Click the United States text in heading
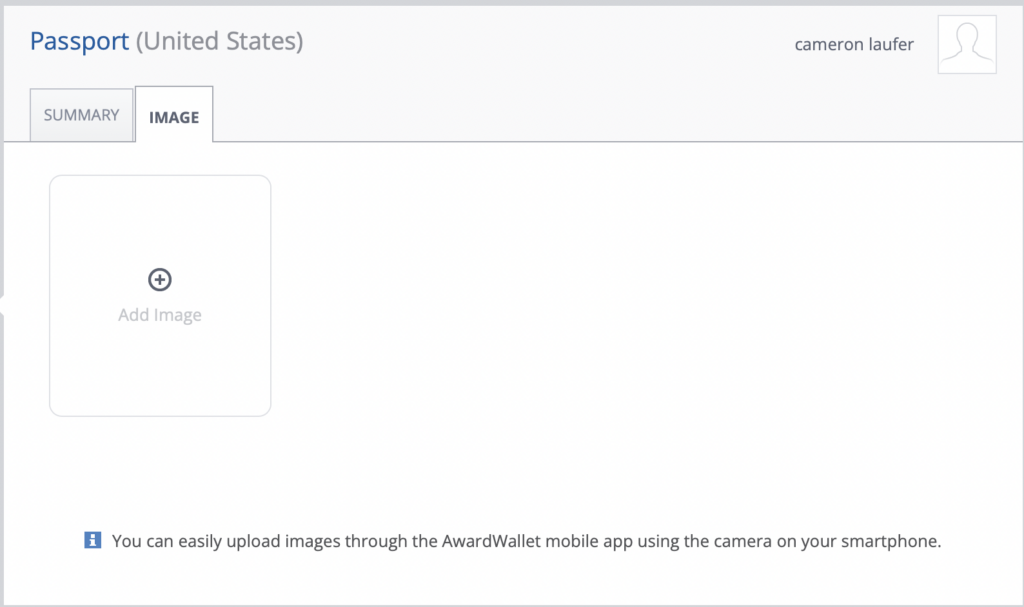Image resolution: width=1024 pixels, height=607 pixels. coord(219,41)
